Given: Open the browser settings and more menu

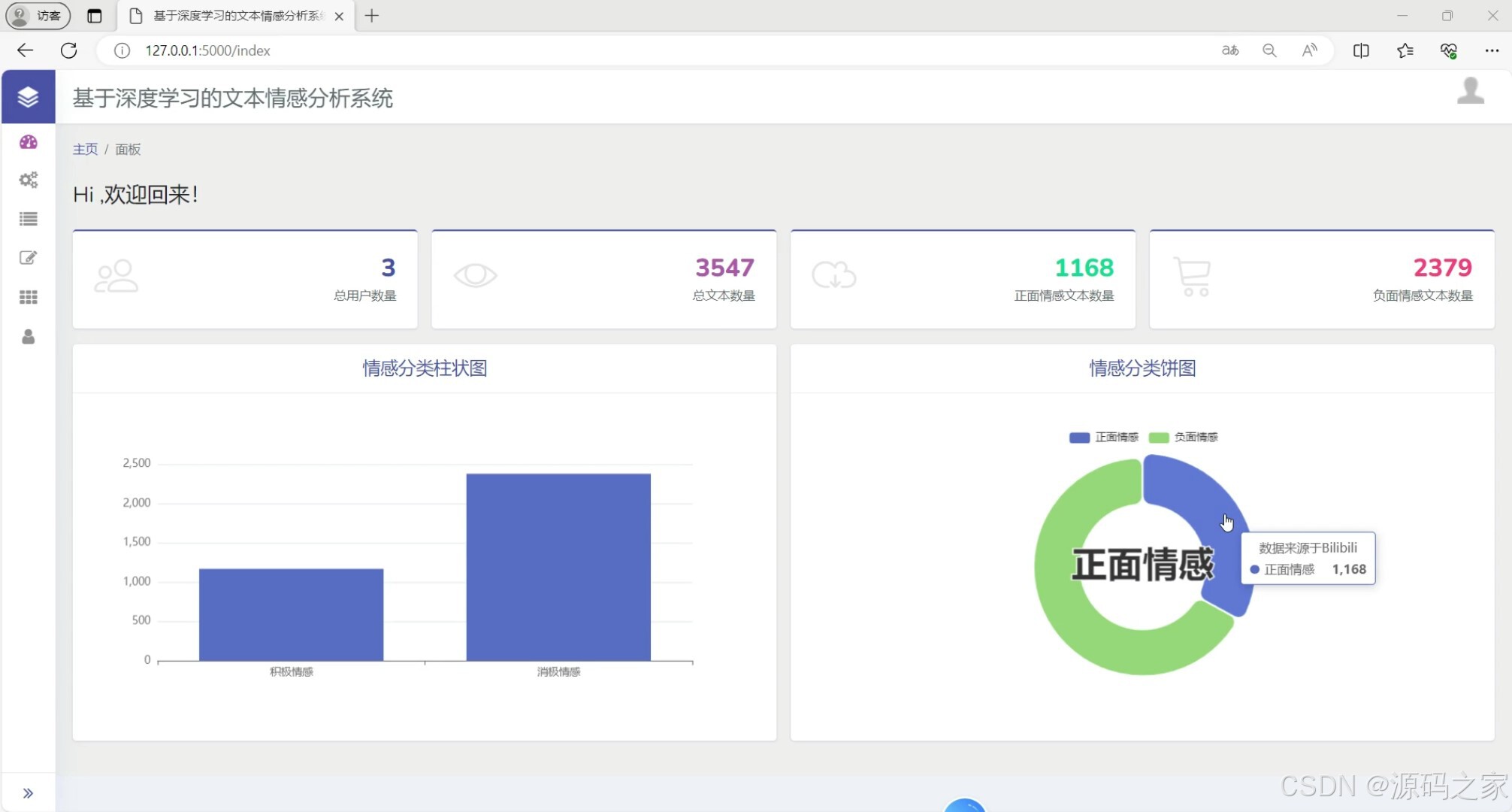Looking at the screenshot, I should [x=1492, y=50].
